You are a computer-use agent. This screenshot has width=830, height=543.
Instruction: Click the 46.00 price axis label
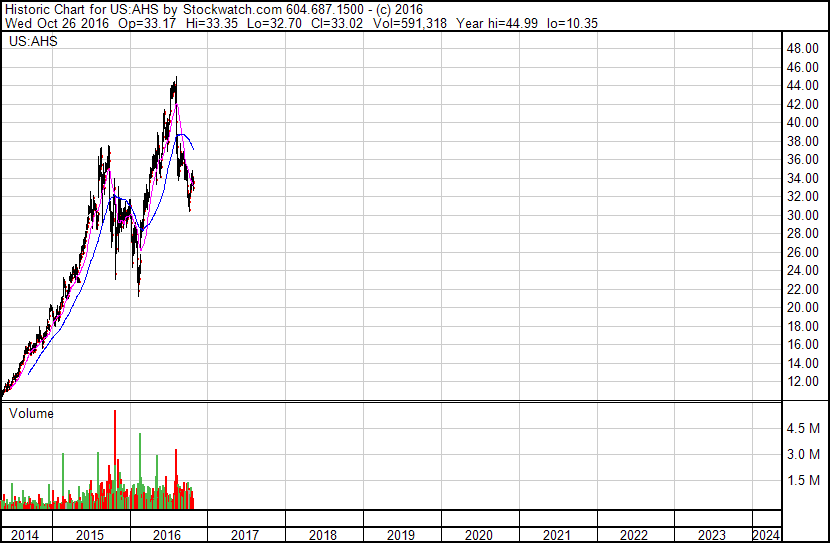(802, 67)
